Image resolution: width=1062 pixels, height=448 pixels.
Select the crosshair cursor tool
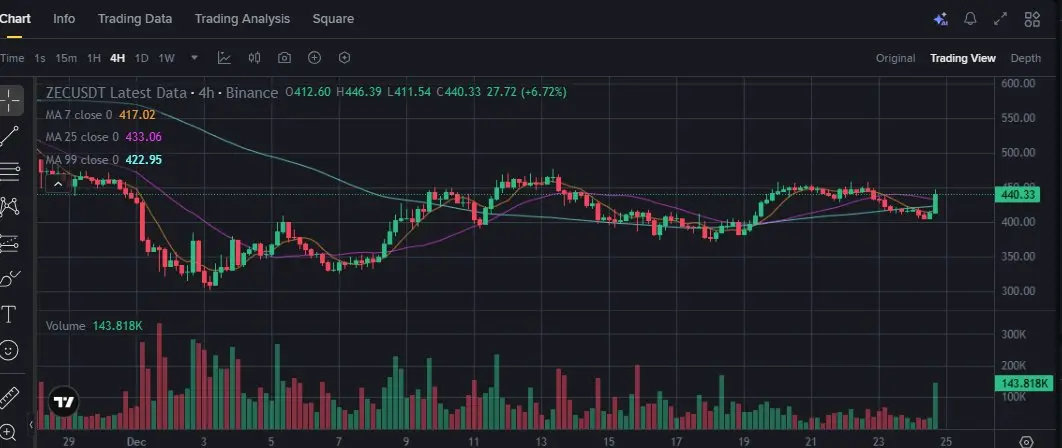click(x=10, y=99)
